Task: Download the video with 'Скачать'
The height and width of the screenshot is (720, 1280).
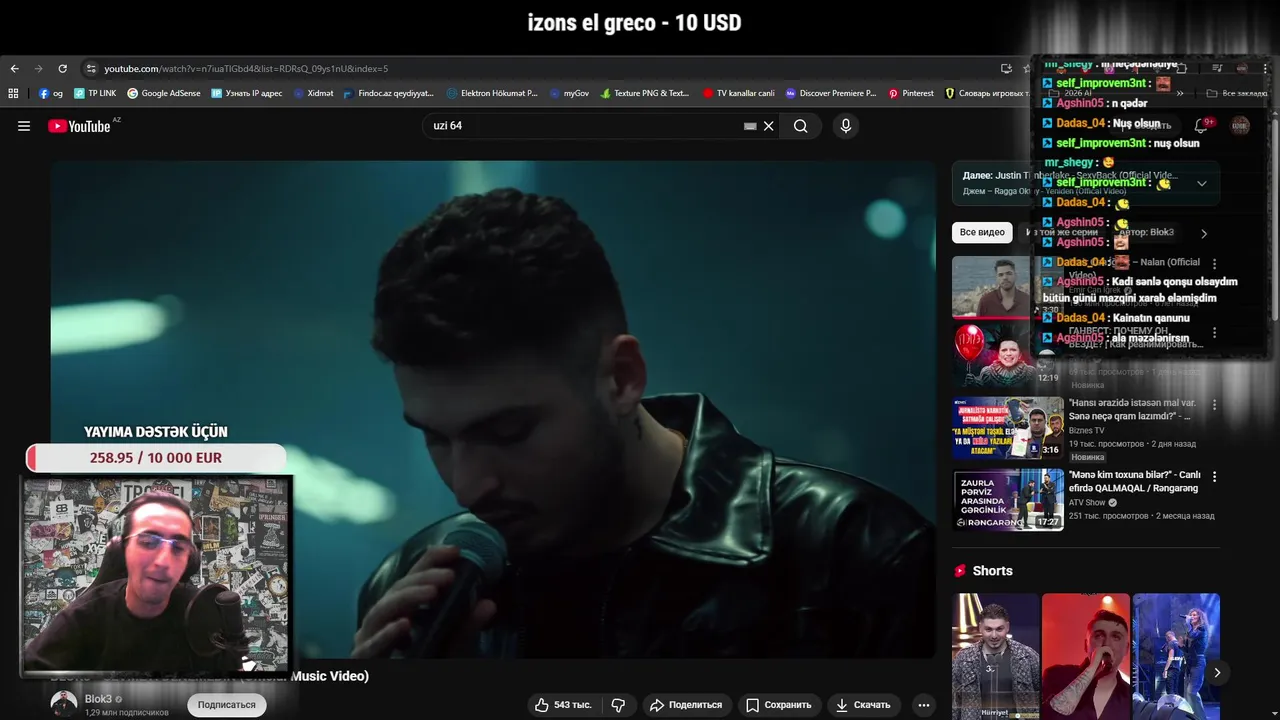Action: pyautogui.click(x=863, y=705)
